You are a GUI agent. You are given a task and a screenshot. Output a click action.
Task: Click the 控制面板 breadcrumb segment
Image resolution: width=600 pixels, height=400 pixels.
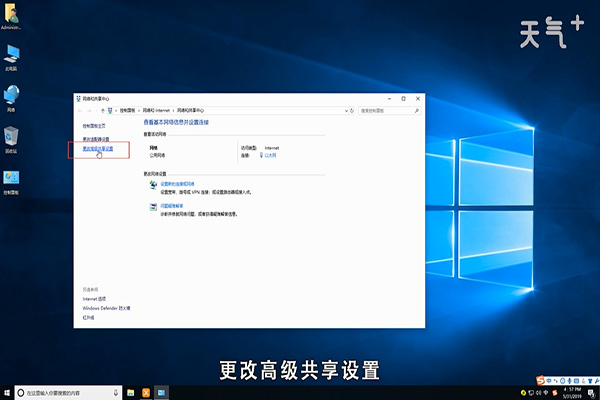click(127, 111)
